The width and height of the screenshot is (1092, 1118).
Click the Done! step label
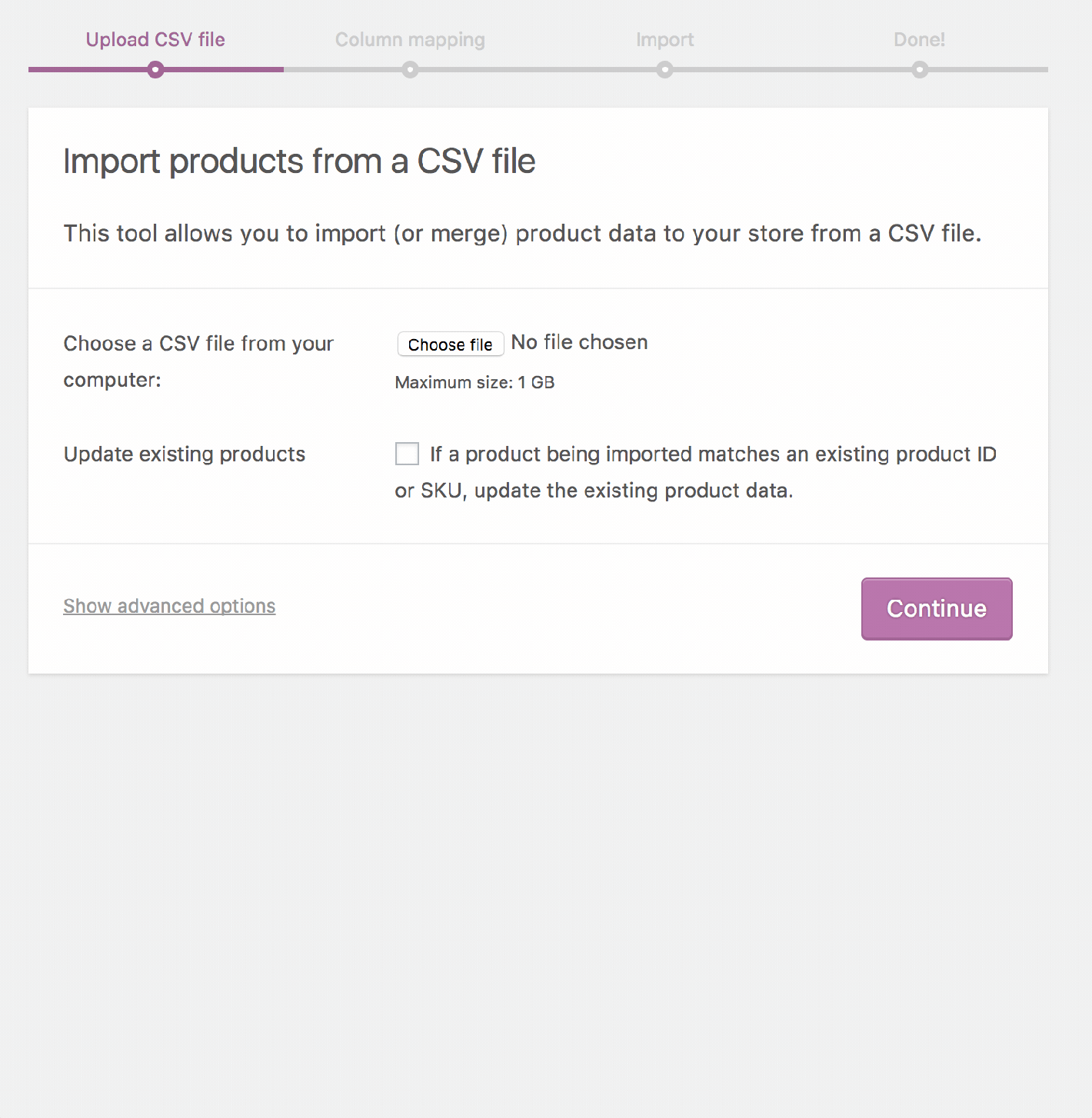coord(919,40)
